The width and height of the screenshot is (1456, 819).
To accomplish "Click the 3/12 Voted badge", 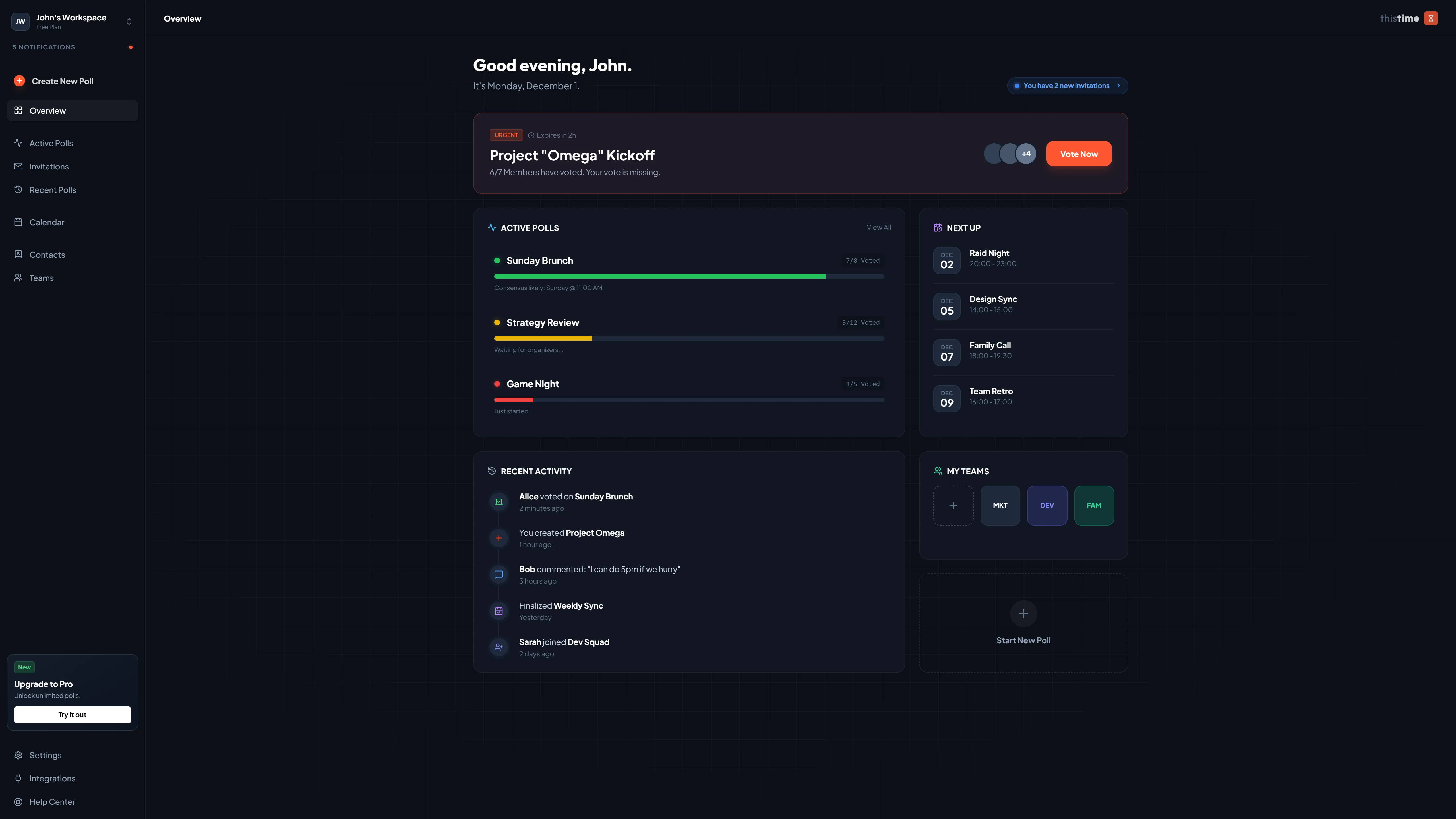I will (861, 322).
